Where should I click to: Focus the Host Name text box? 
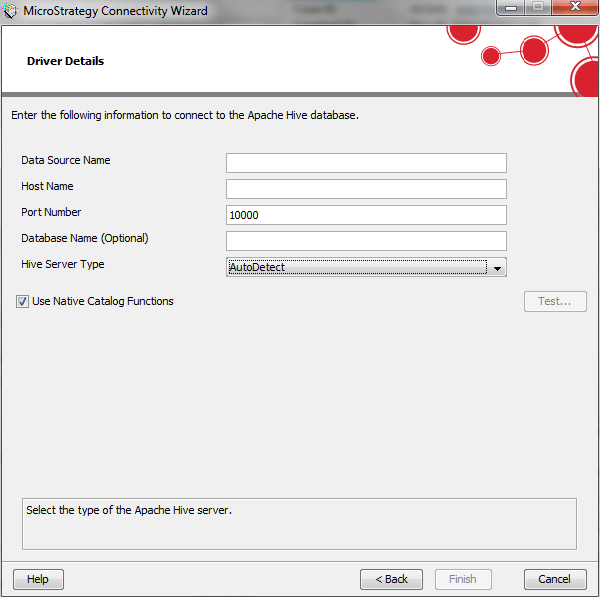(366, 189)
